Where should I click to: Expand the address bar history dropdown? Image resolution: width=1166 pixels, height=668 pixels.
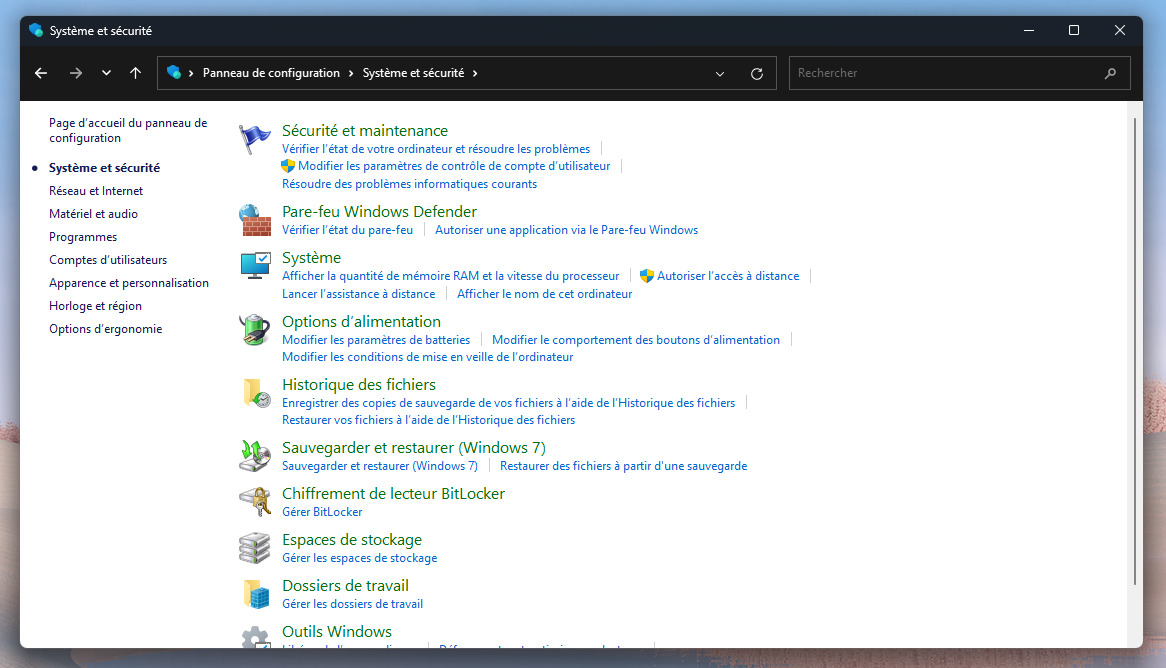[720, 73]
